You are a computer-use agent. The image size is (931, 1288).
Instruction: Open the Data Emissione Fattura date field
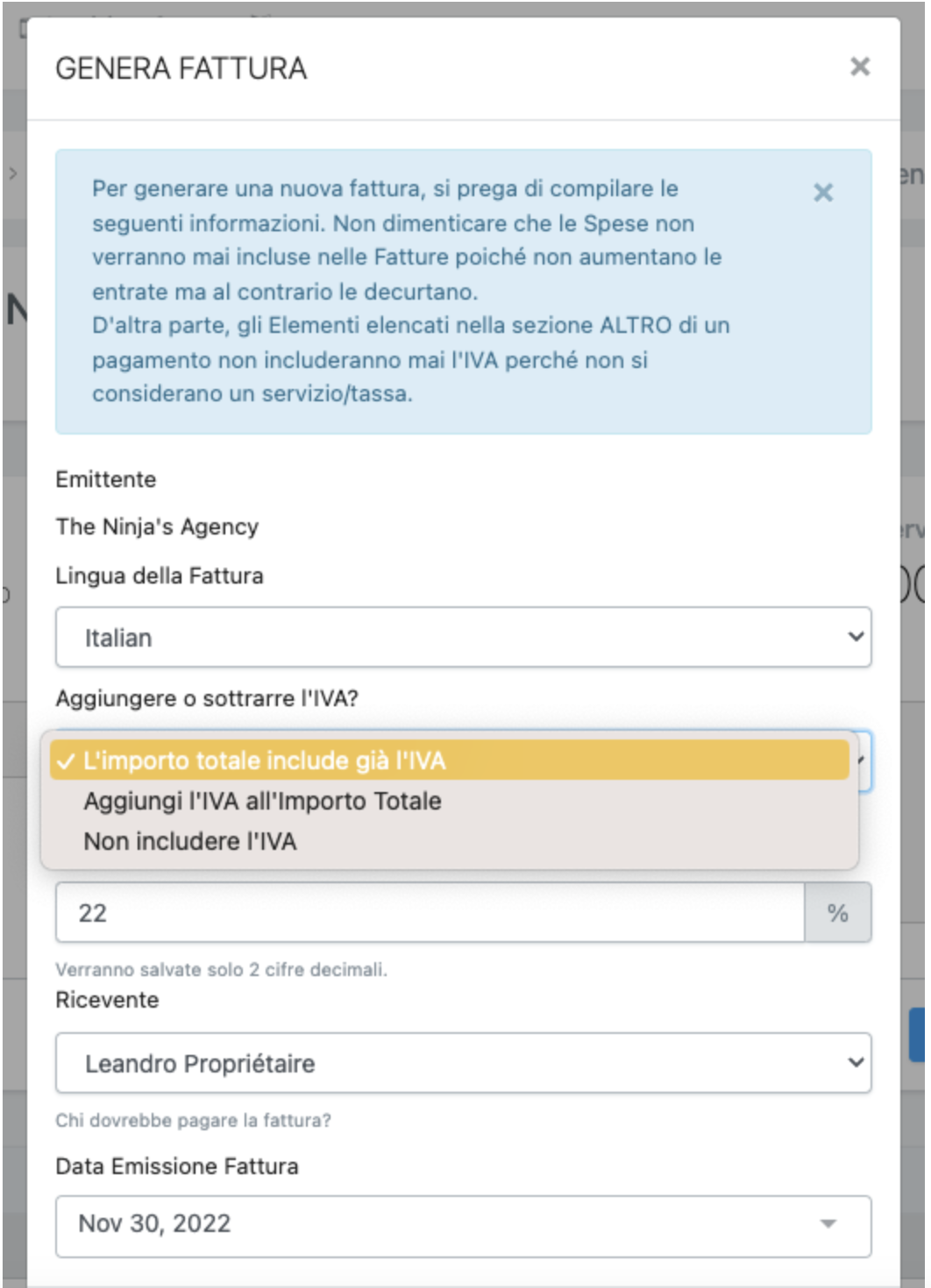click(x=438, y=1224)
